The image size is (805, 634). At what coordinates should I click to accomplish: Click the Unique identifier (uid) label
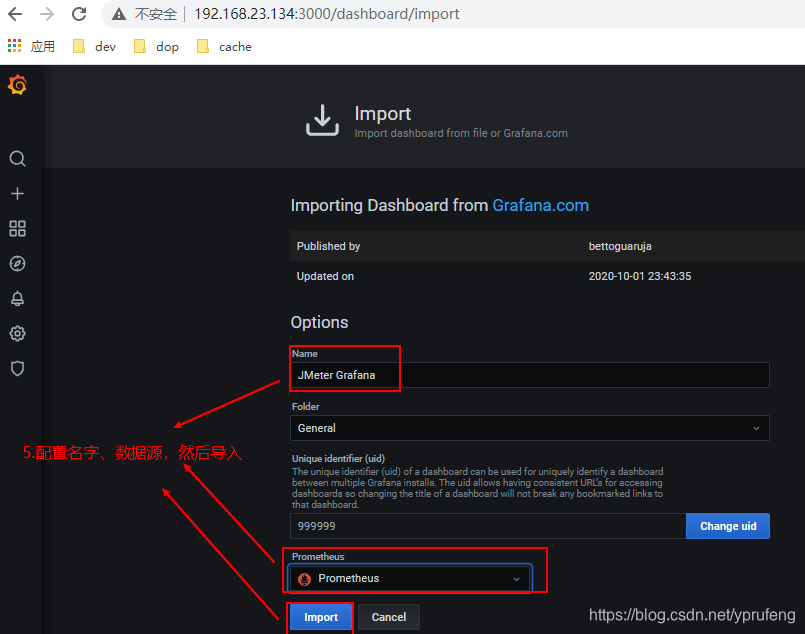pos(338,458)
